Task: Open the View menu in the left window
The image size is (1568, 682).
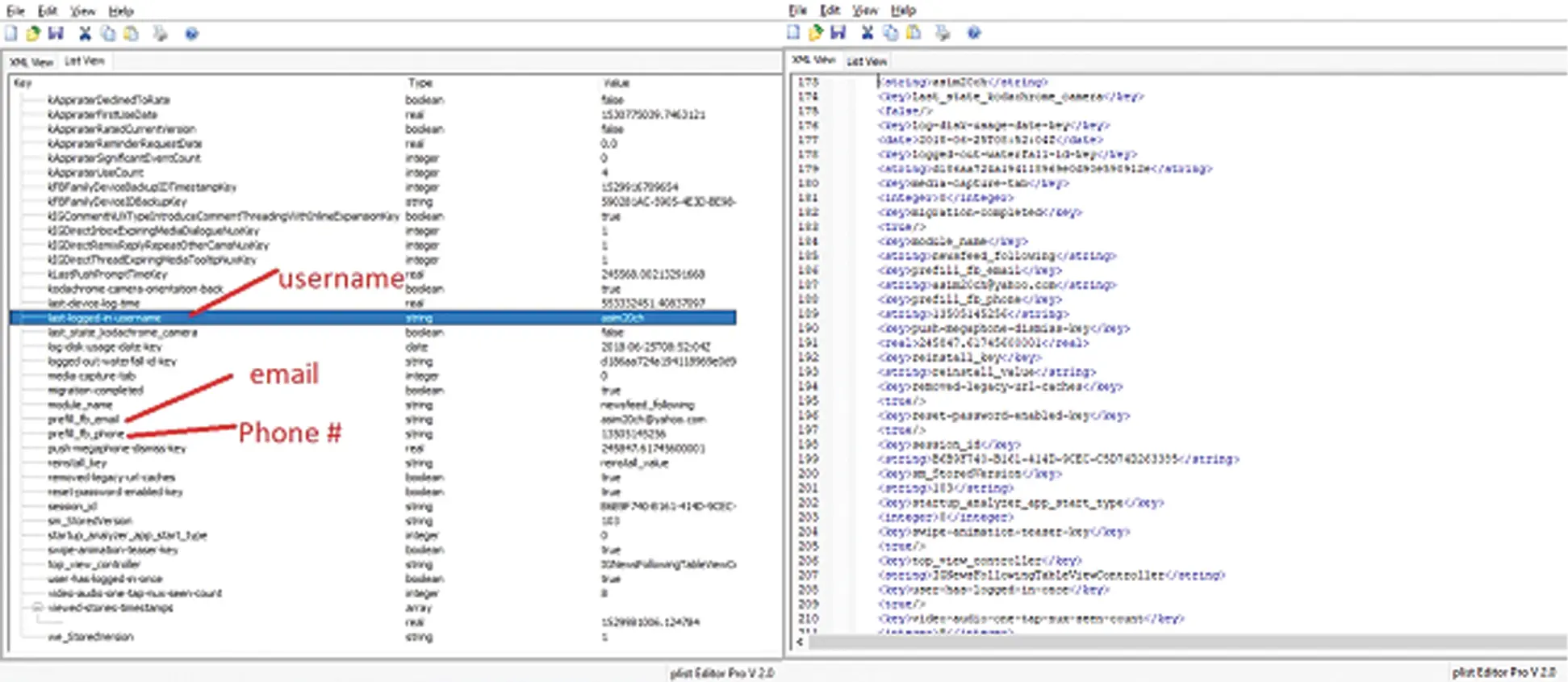Action: (x=82, y=11)
